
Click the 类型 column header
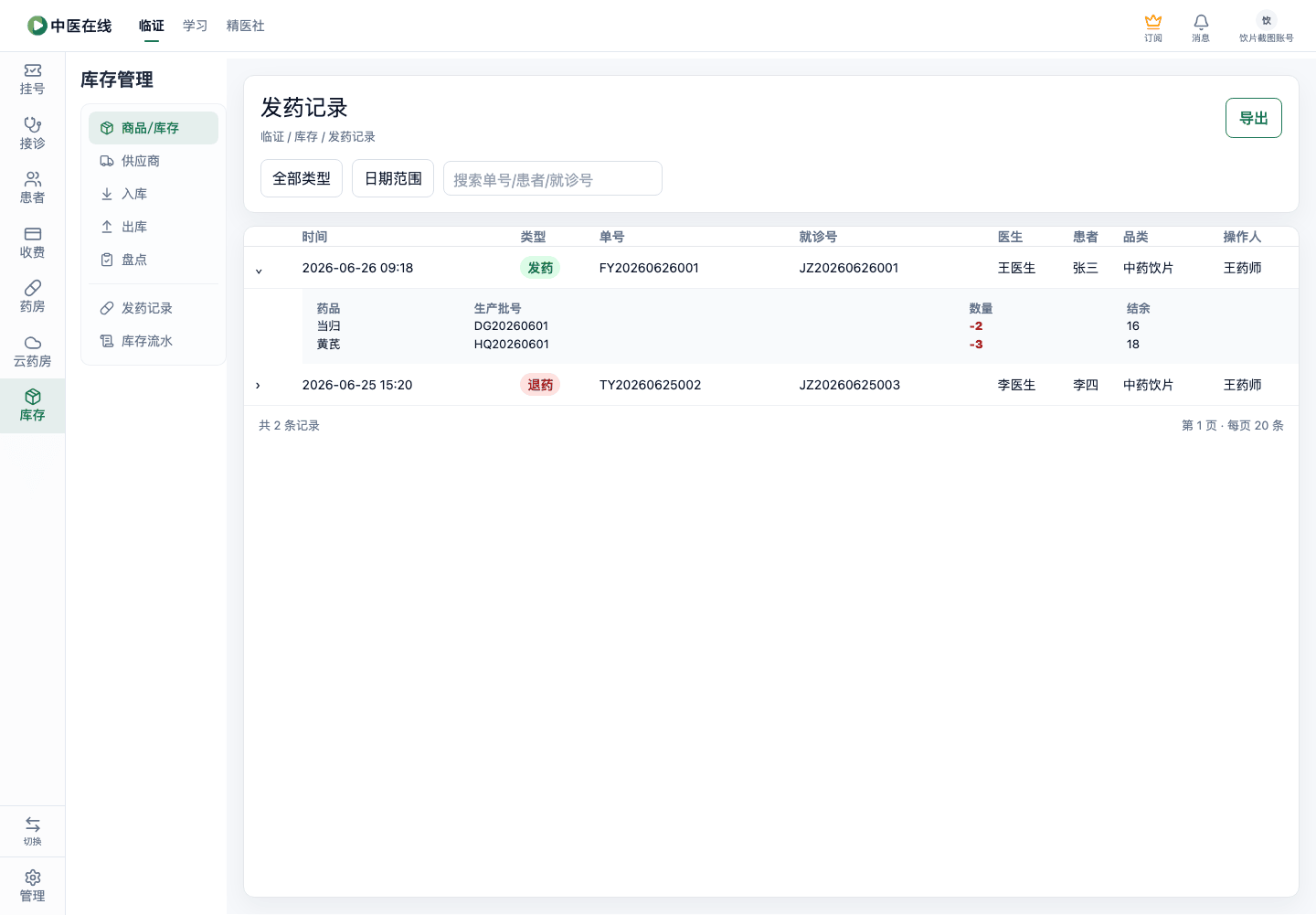tap(534, 237)
